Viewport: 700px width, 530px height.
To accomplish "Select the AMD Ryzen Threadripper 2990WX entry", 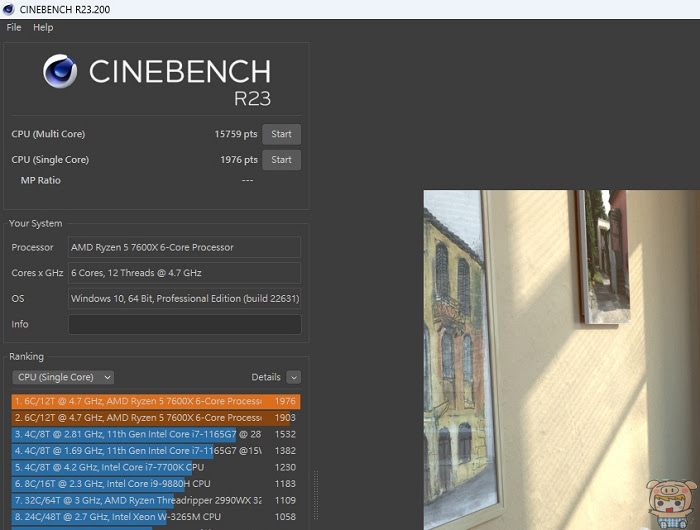I will pyautogui.click(x=155, y=501).
